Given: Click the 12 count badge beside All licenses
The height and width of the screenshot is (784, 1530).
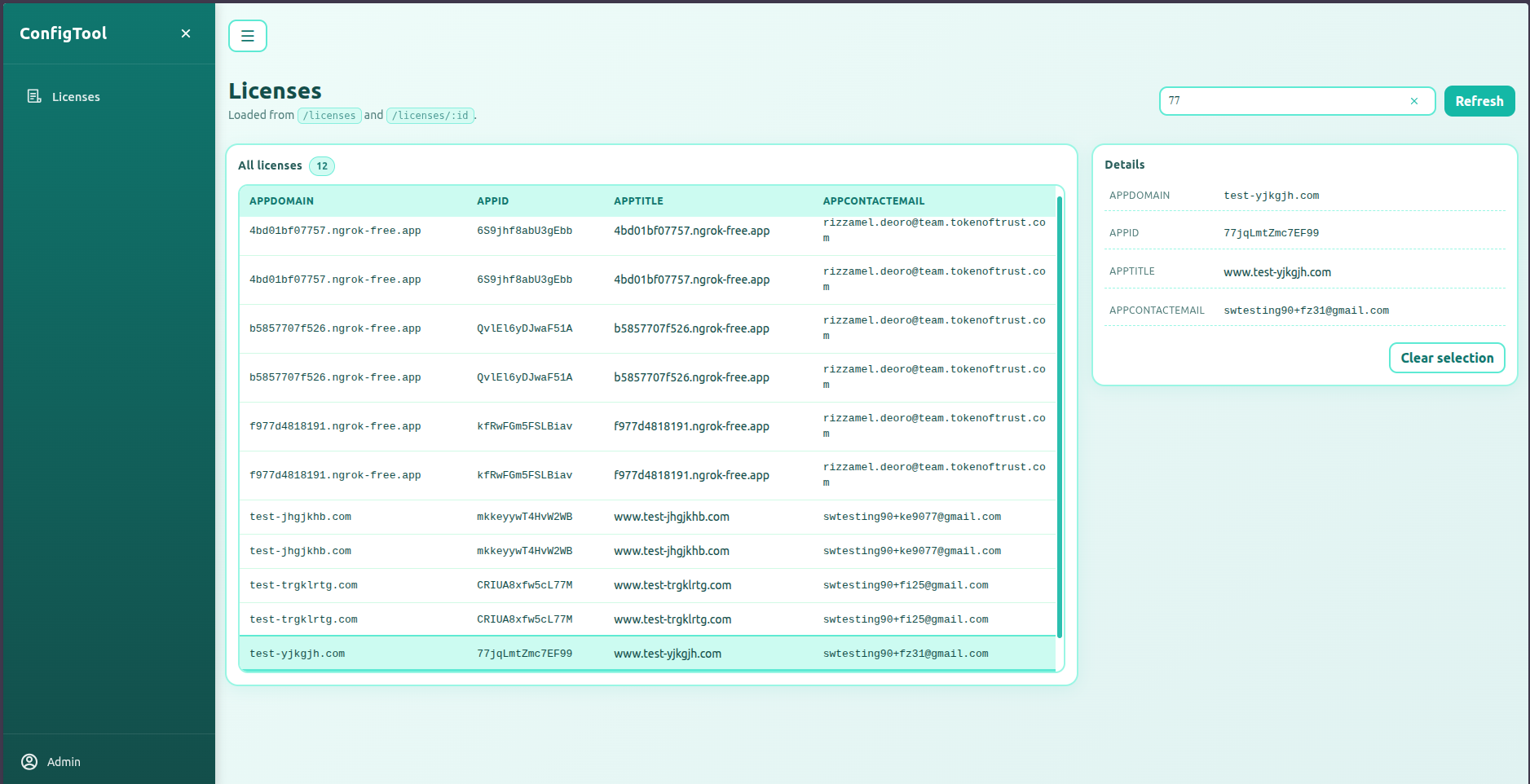Looking at the screenshot, I should pyautogui.click(x=322, y=166).
